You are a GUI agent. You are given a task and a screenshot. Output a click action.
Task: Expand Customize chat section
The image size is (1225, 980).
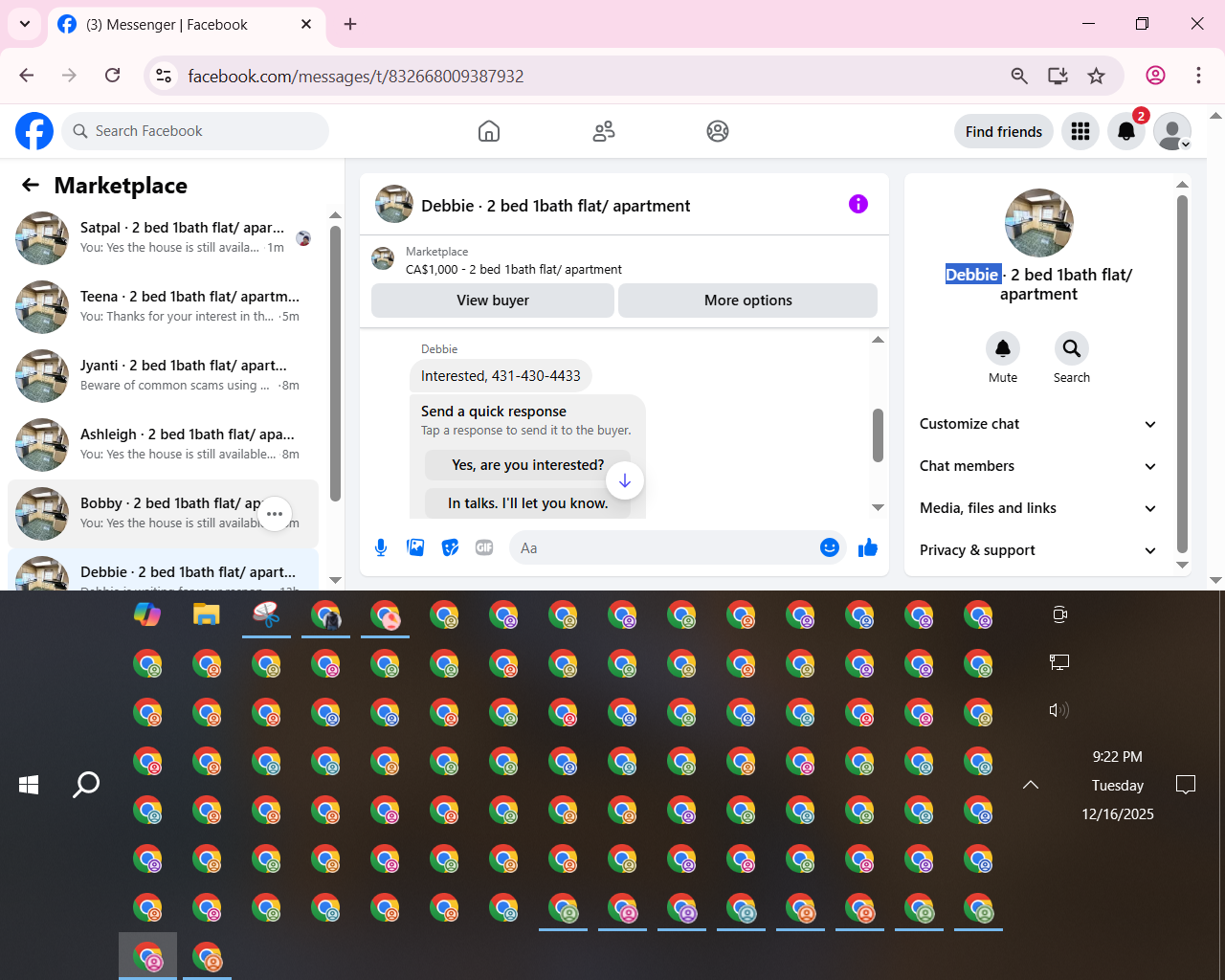tap(1038, 424)
